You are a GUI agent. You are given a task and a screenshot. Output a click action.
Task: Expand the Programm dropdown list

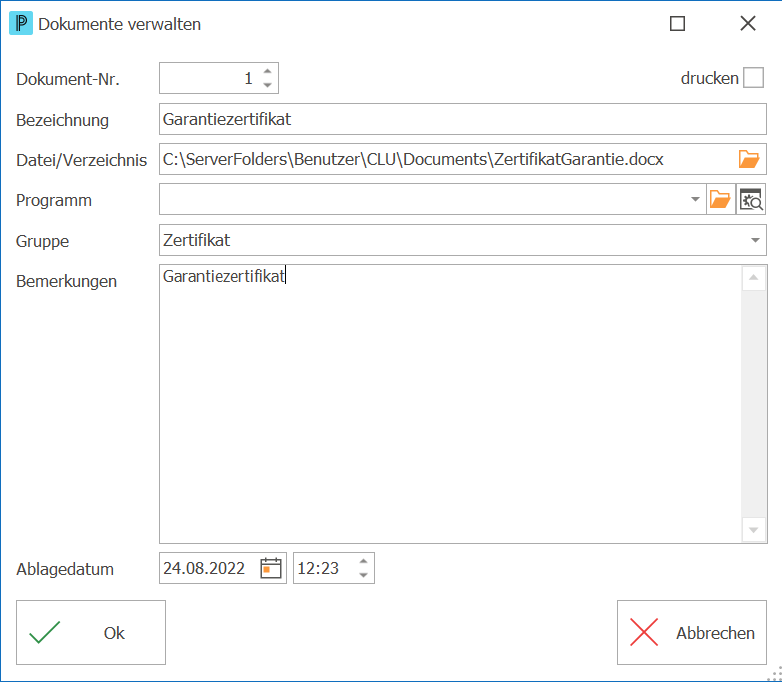[x=695, y=200]
